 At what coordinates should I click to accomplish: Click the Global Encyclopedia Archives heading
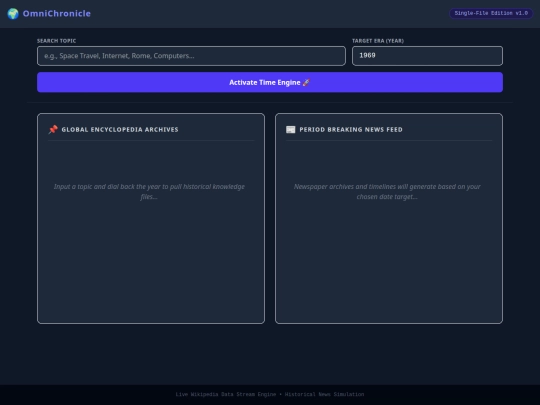pos(120,129)
